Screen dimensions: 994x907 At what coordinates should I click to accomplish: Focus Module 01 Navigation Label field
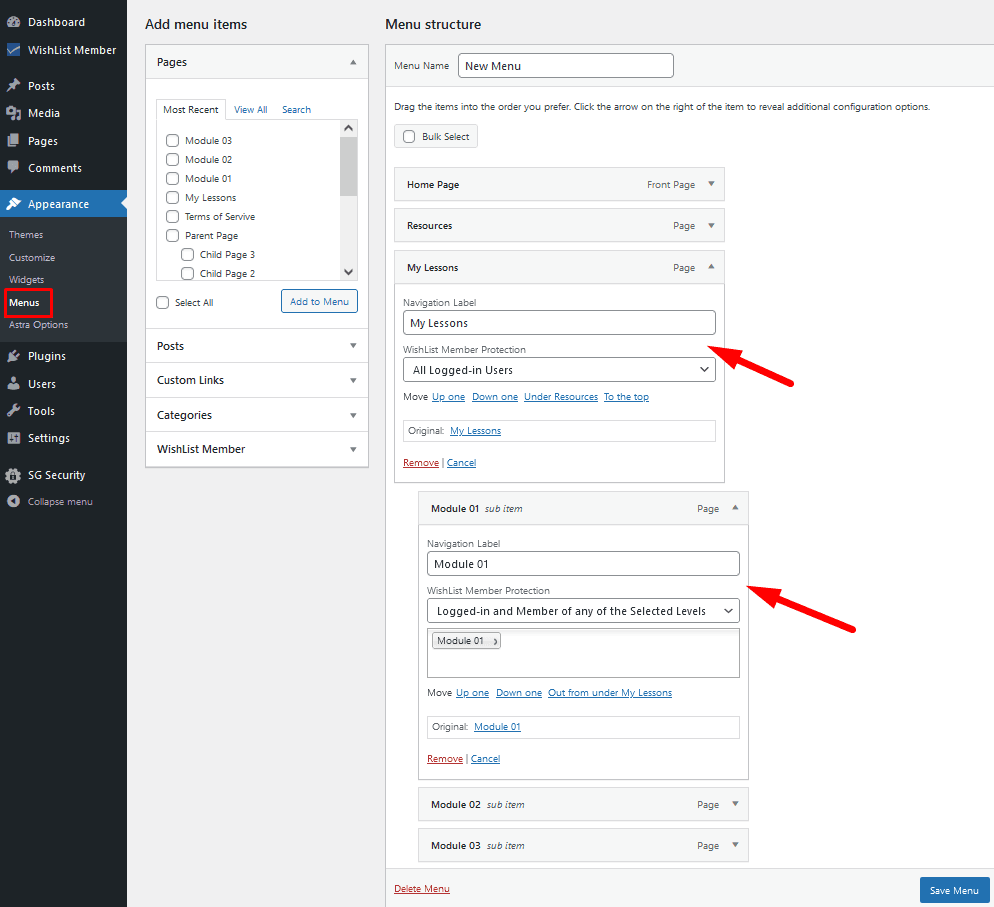(583, 564)
